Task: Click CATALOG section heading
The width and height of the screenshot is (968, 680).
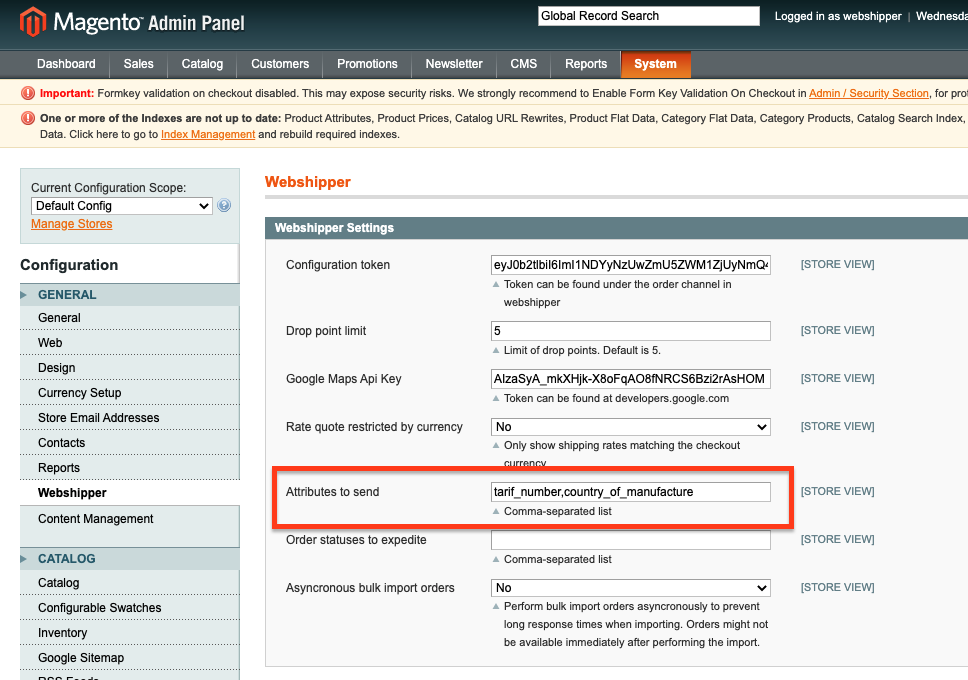Action: point(67,558)
